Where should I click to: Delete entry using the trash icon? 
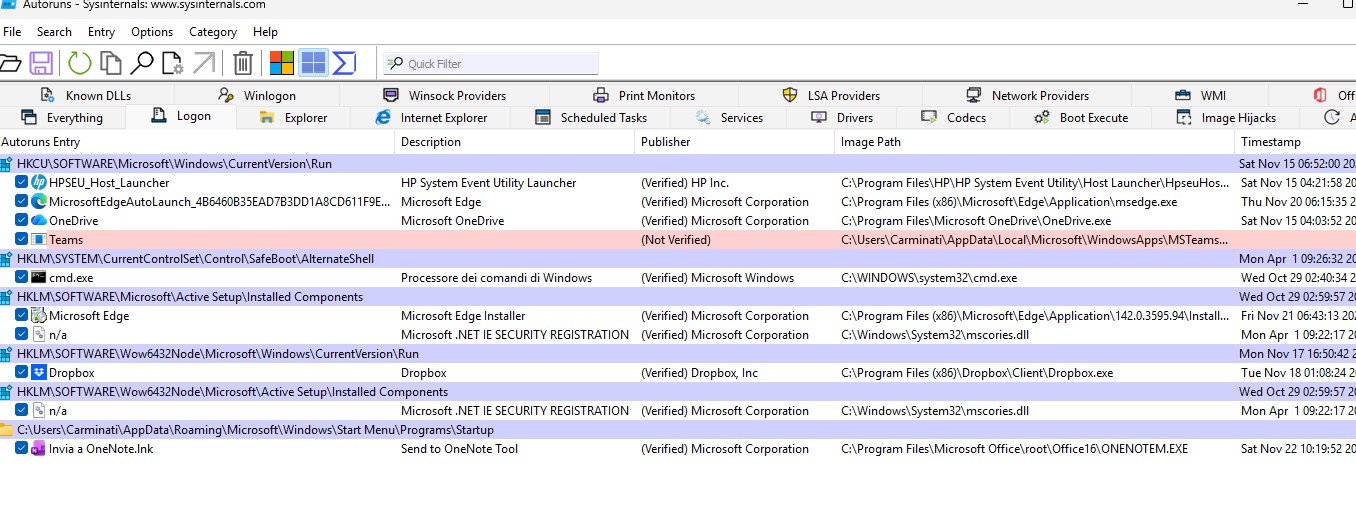242,64
